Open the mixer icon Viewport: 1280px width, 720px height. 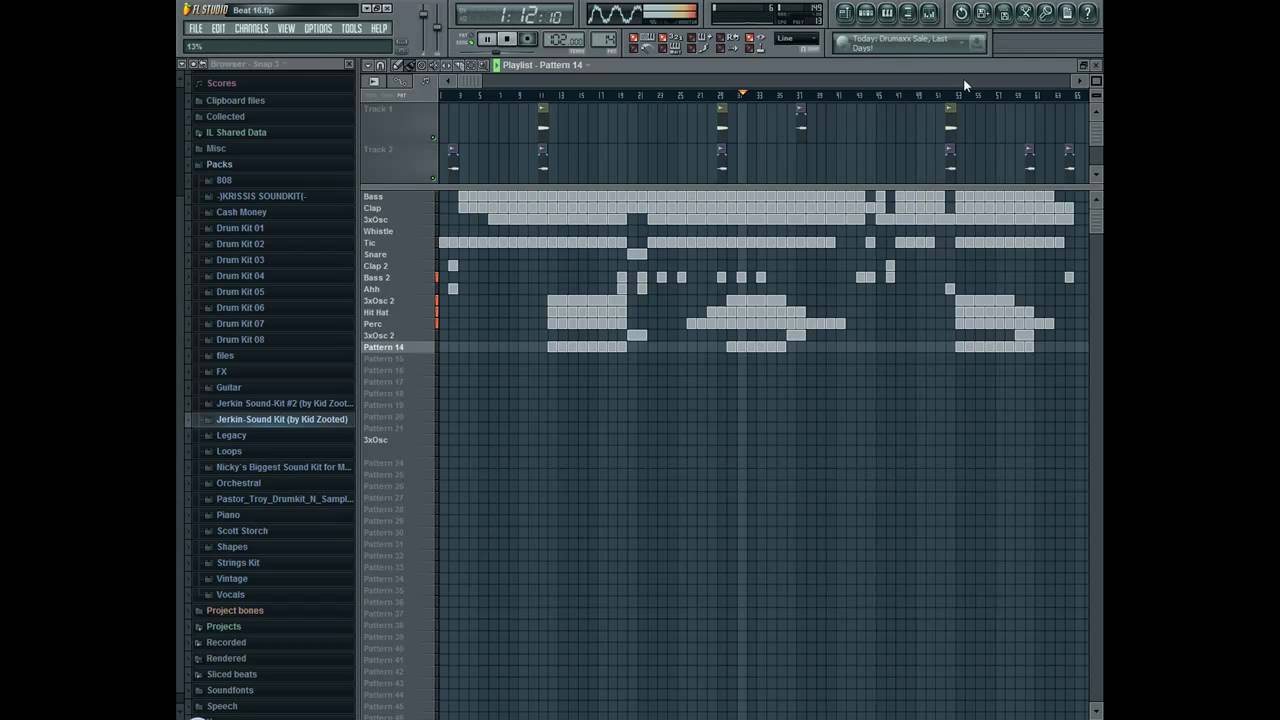(929, 13)
